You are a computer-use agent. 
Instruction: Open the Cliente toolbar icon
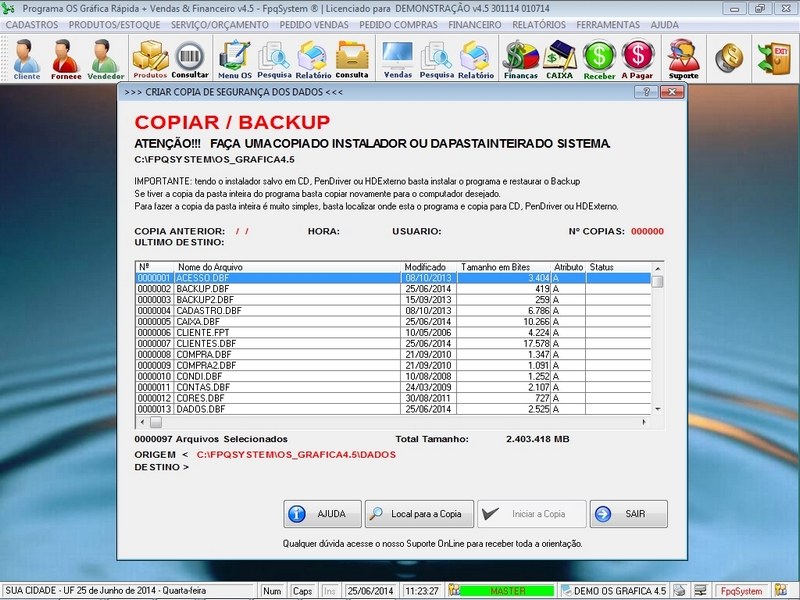tap(27, 58)
